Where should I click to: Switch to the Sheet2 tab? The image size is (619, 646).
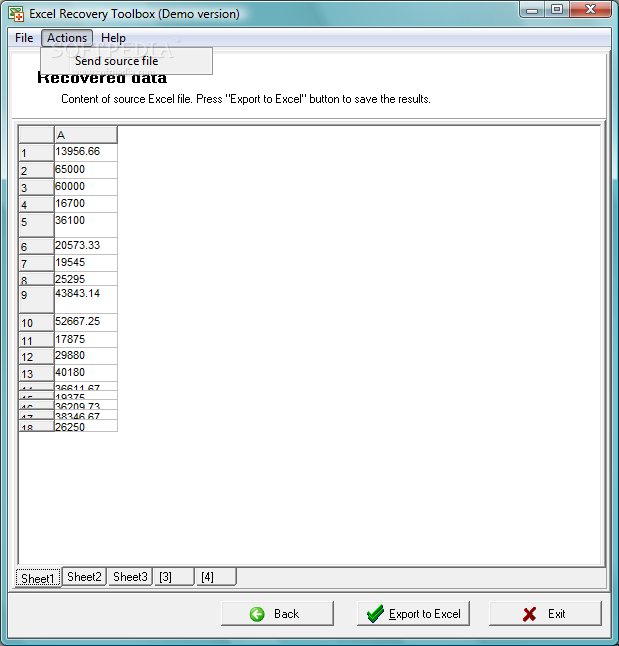click(x=84, y=576)
